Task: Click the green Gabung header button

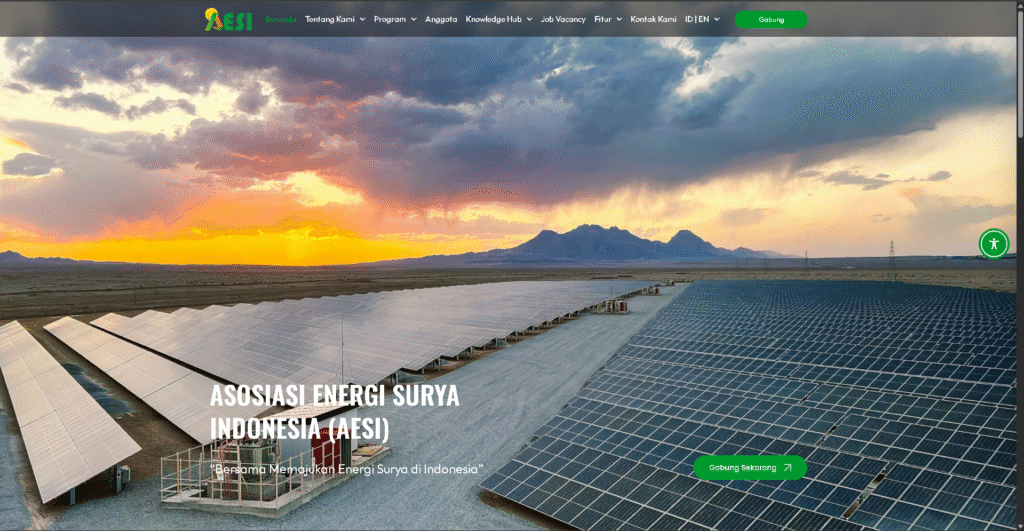Action: 771,20
